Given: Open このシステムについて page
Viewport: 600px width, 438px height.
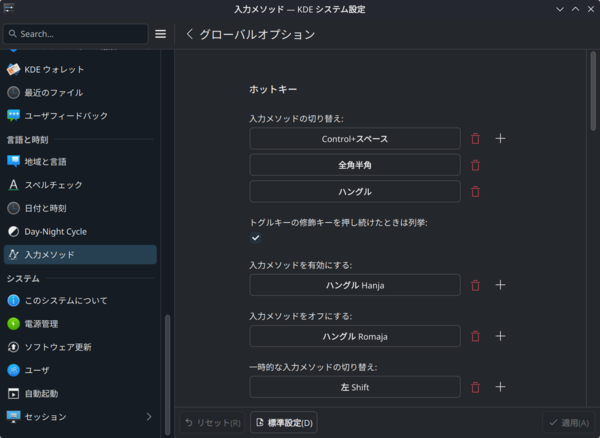Looking at the screenshot, I should [x=80, y=301].
